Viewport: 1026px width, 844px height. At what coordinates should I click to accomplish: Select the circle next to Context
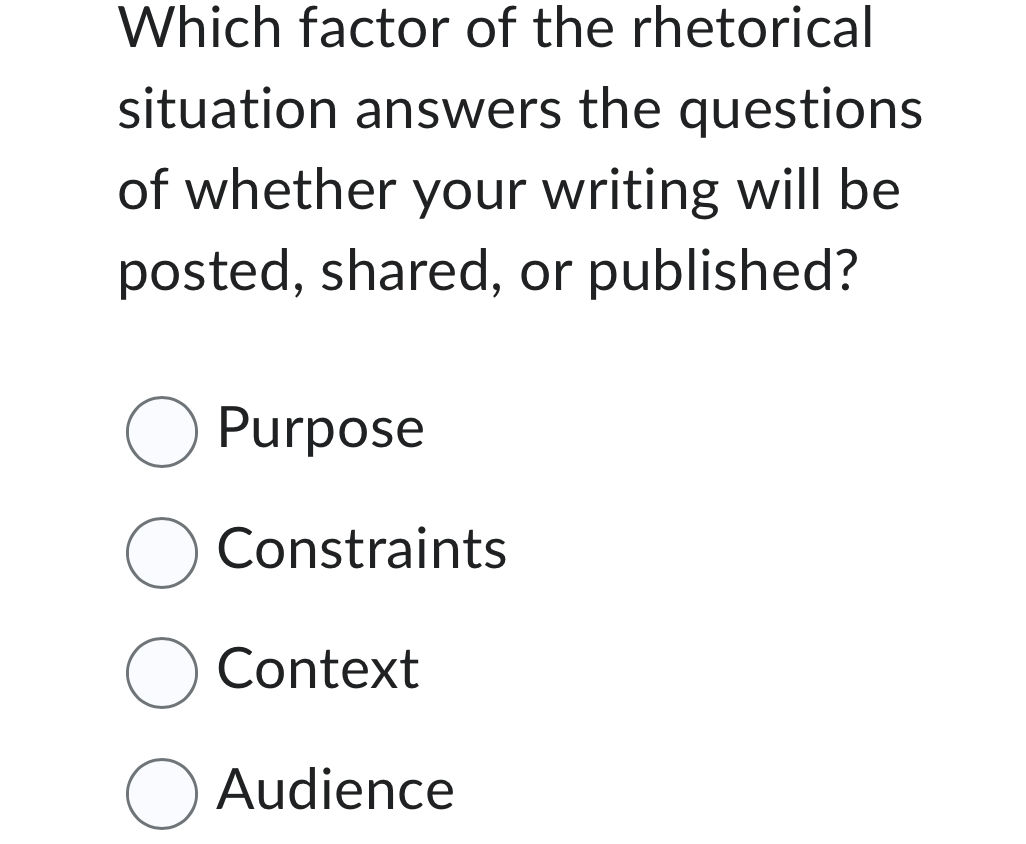coord(163,672)
